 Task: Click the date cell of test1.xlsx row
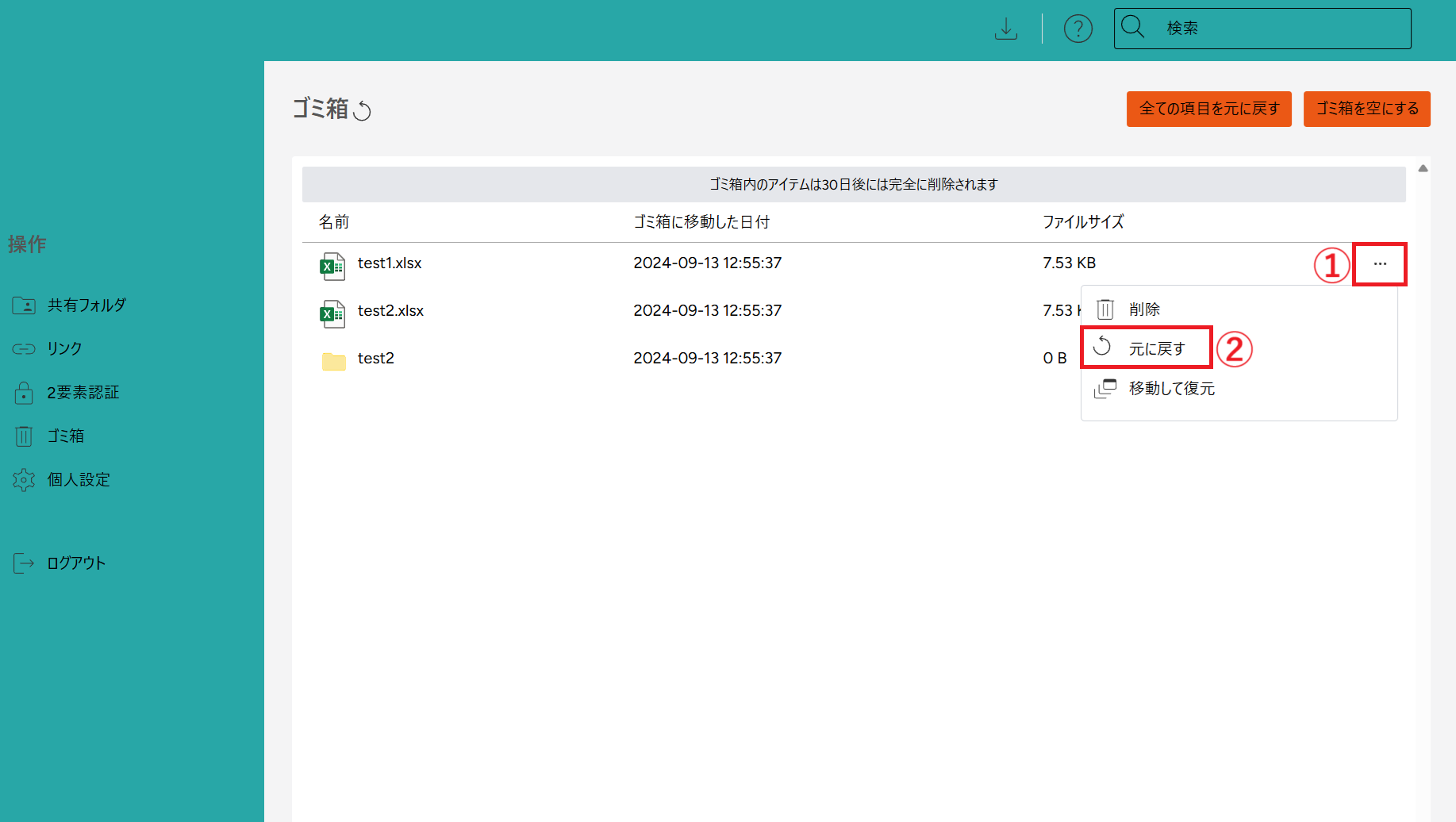pyautogui.click(x=708, y=263)
